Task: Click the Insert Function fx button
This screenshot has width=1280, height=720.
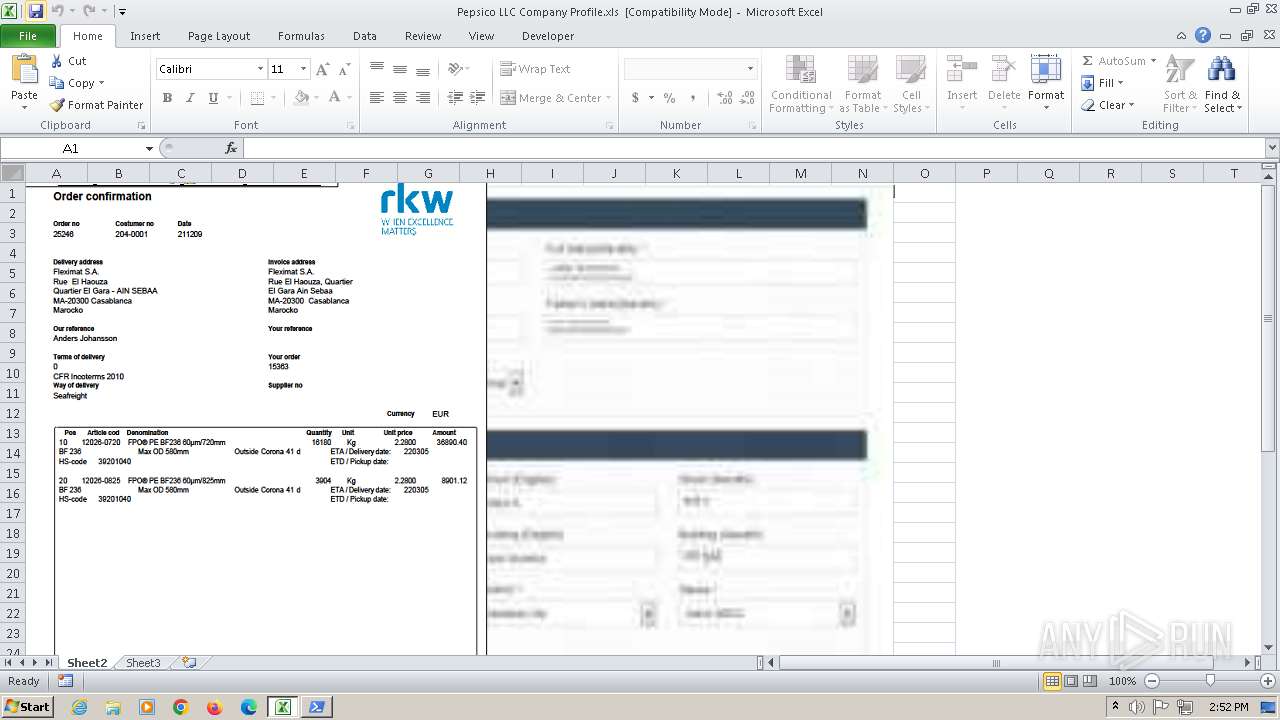Action: 231,148
